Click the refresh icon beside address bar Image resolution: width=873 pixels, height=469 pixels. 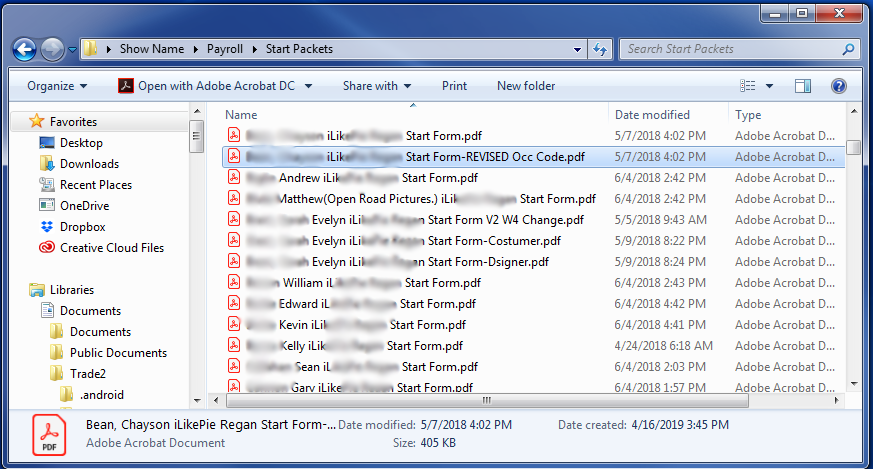[x=600, y=48]
